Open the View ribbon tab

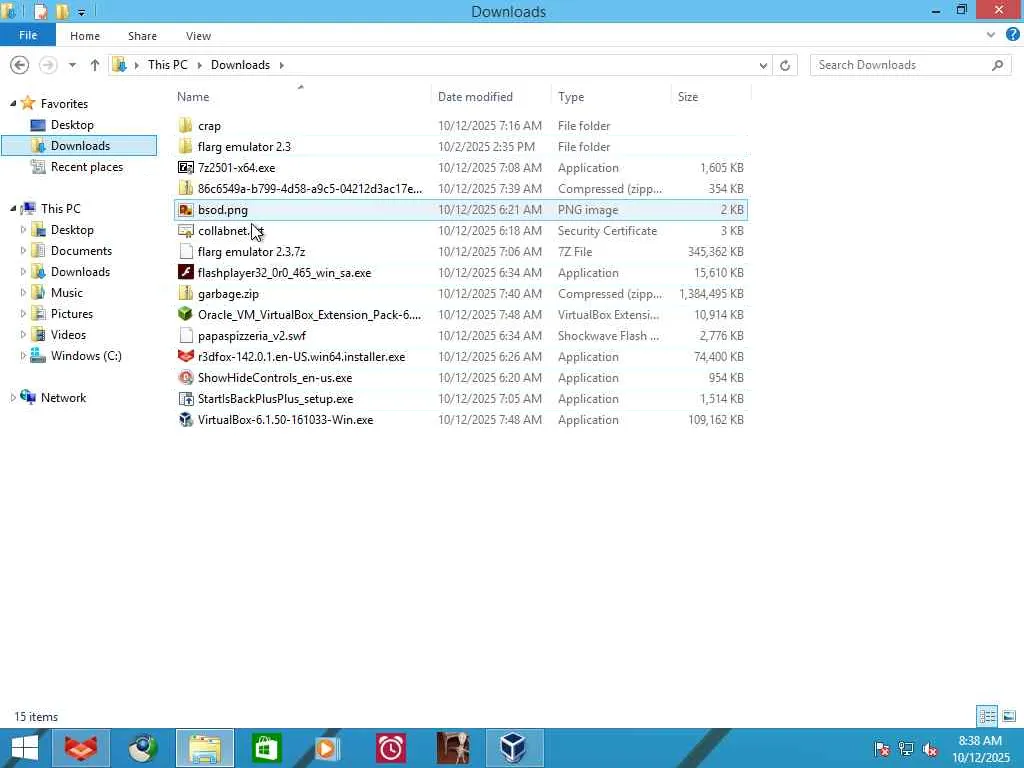tap(198, 36)
